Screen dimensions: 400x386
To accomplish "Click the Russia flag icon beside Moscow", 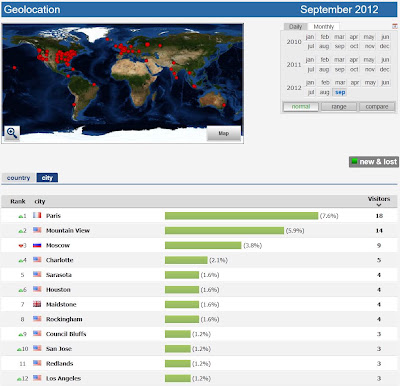I will (37, 245).
